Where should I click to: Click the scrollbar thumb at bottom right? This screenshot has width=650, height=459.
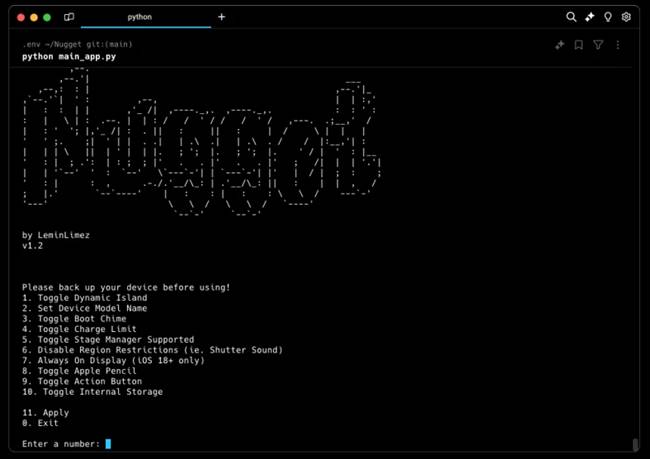coord(635,444)
